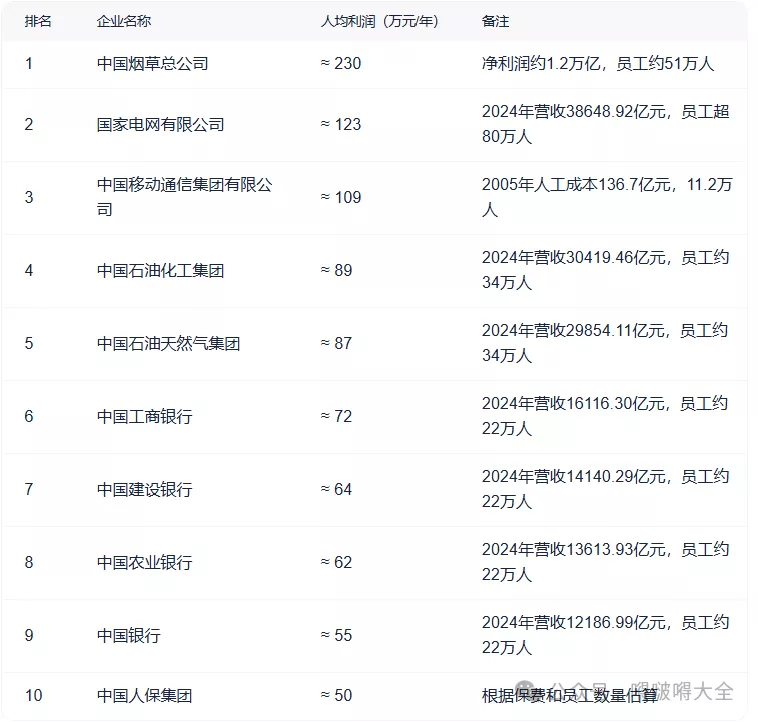Click the ≈ 230 profit value

coord(340,64)
